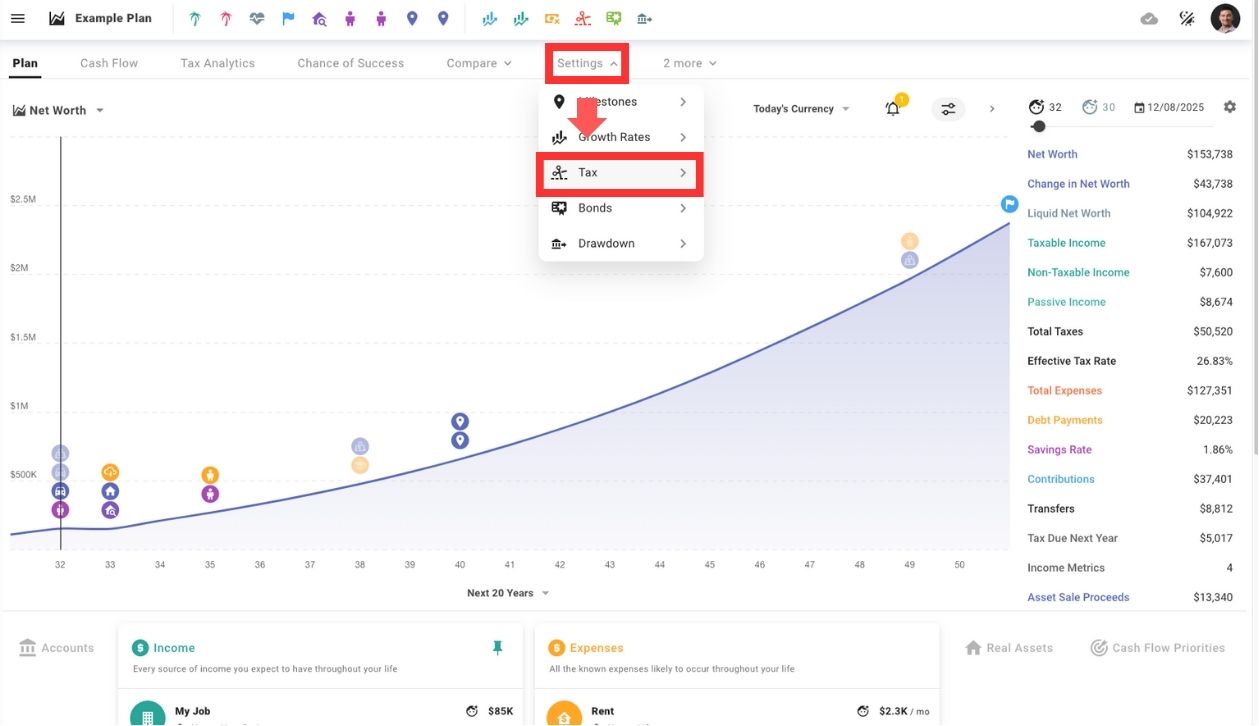Go to the Cash Flow Priorities section

coord(1157,648)
